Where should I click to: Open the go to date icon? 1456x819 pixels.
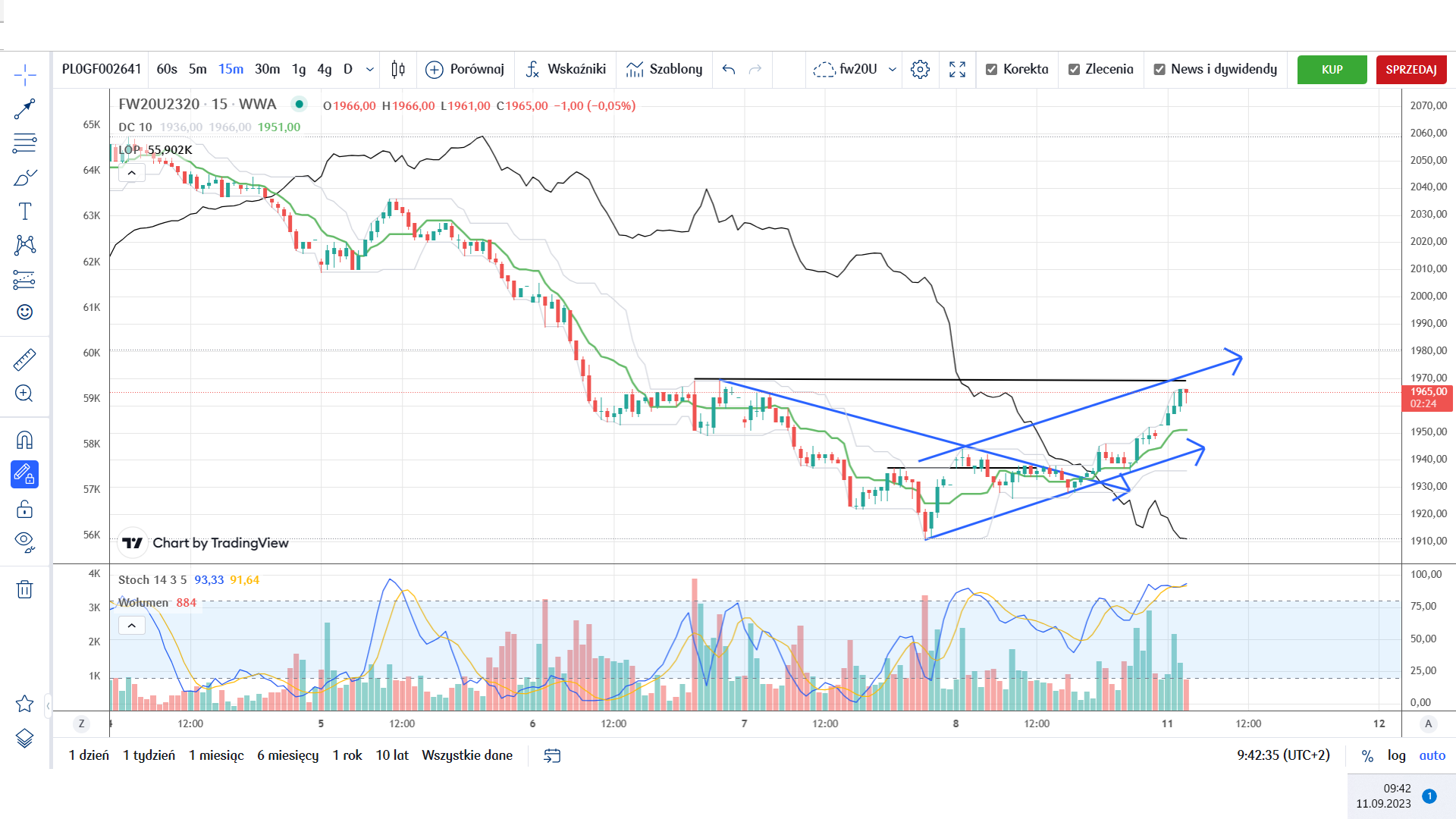(x=552, y=755)
